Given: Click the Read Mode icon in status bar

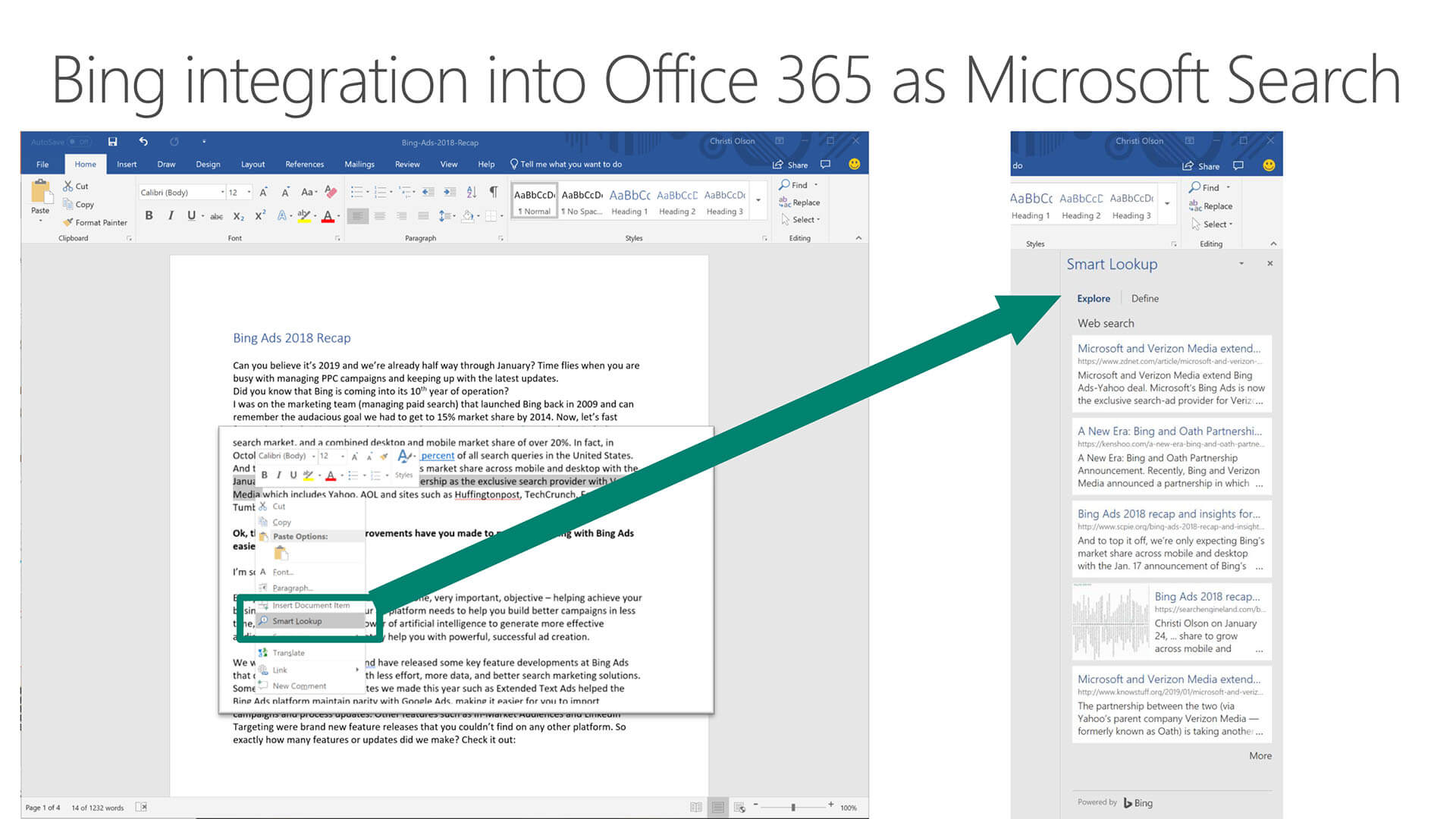Looking at the screenshot, I should (696, 808).
